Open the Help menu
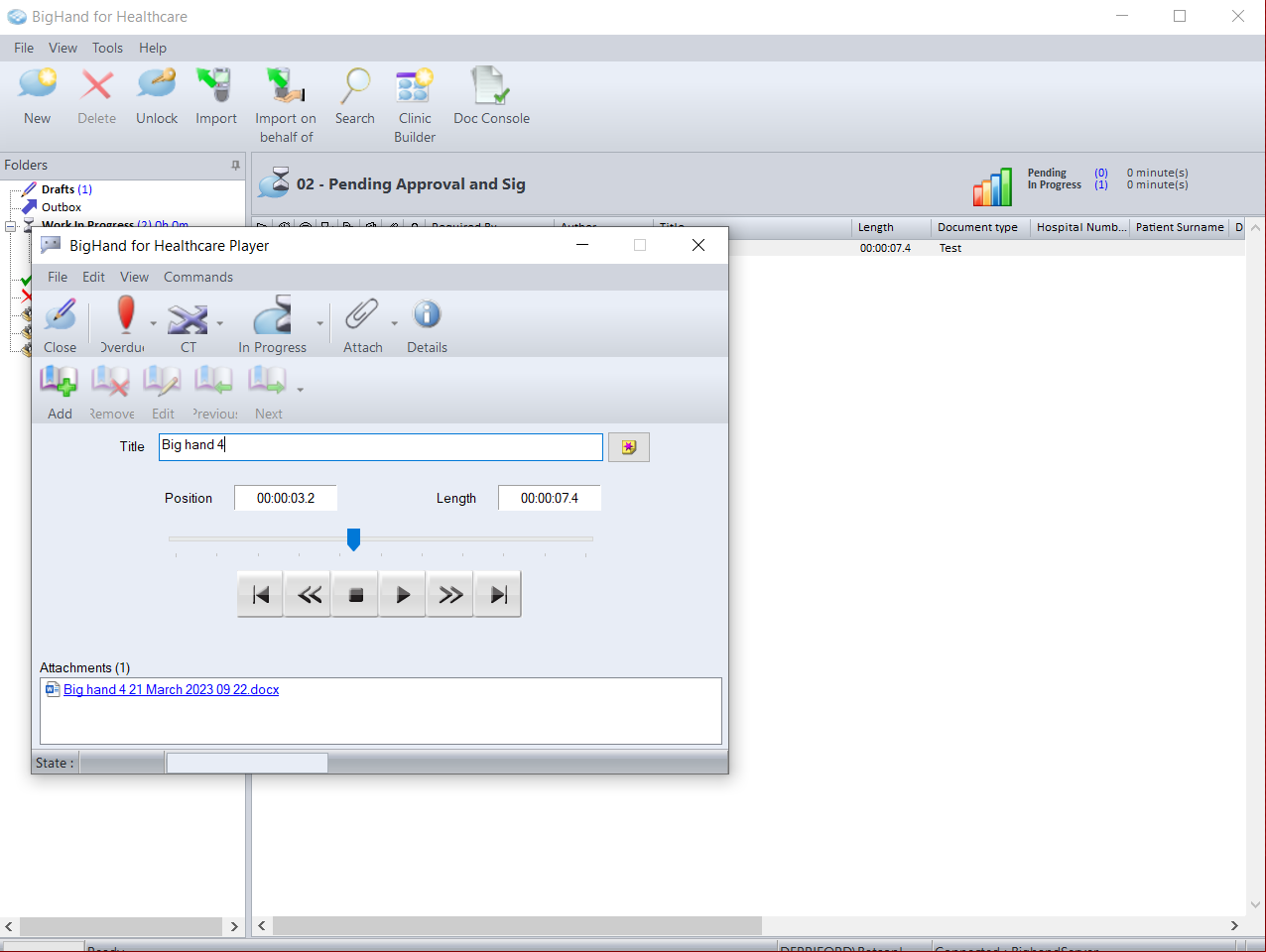Screen dimensions: 1266x952 [153, 48]
